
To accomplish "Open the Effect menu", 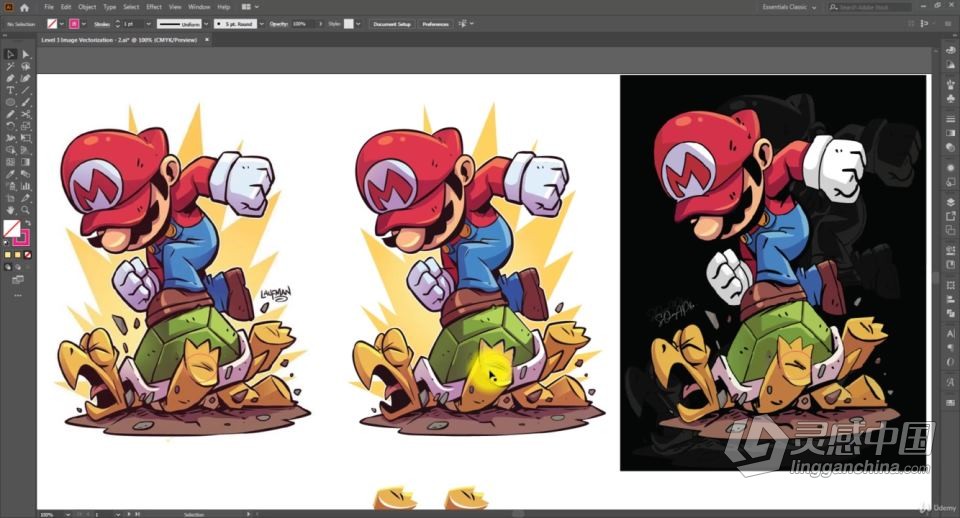I will [x=154, y=7].
